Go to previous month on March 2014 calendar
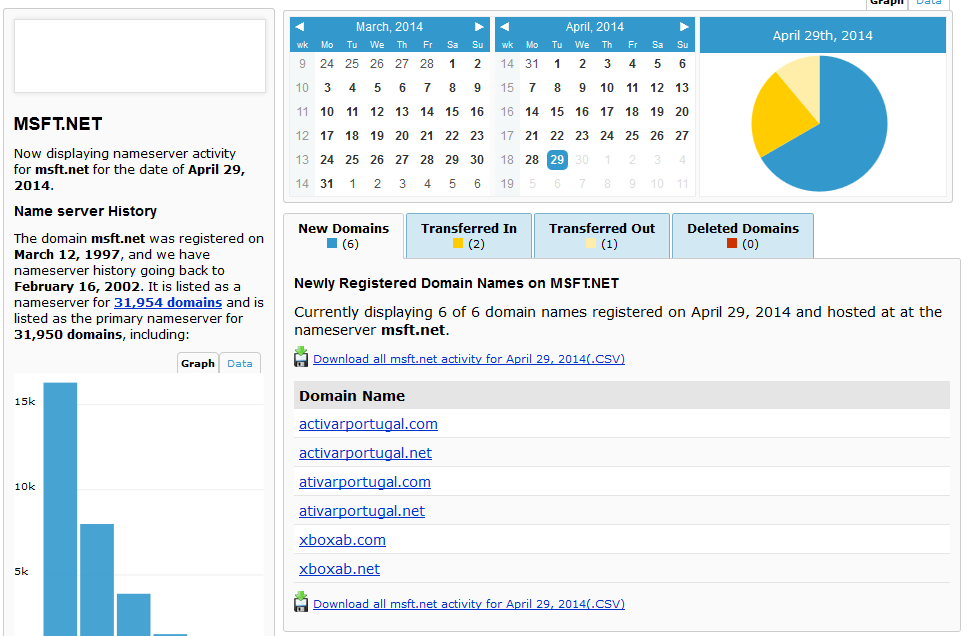Screen dimensions: 980x636 300,27
